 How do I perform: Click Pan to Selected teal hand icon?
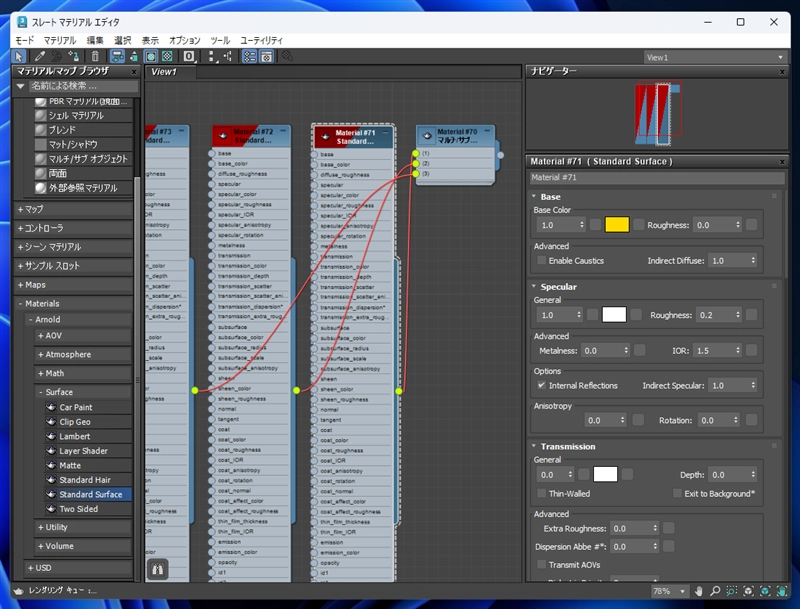[782, 591]
